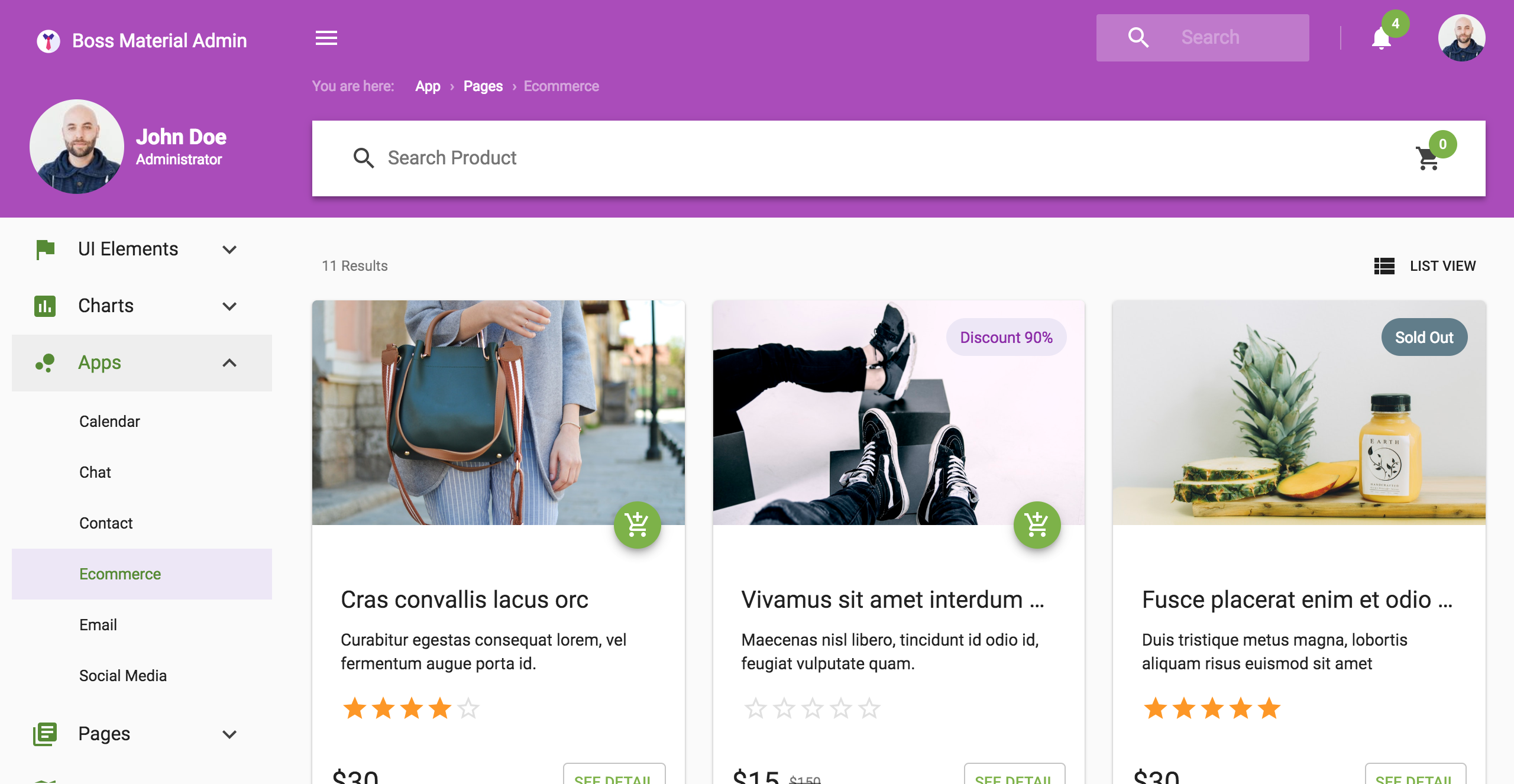Select Social Media sidebar item
Screen dimensions: 1514x784
123,676
